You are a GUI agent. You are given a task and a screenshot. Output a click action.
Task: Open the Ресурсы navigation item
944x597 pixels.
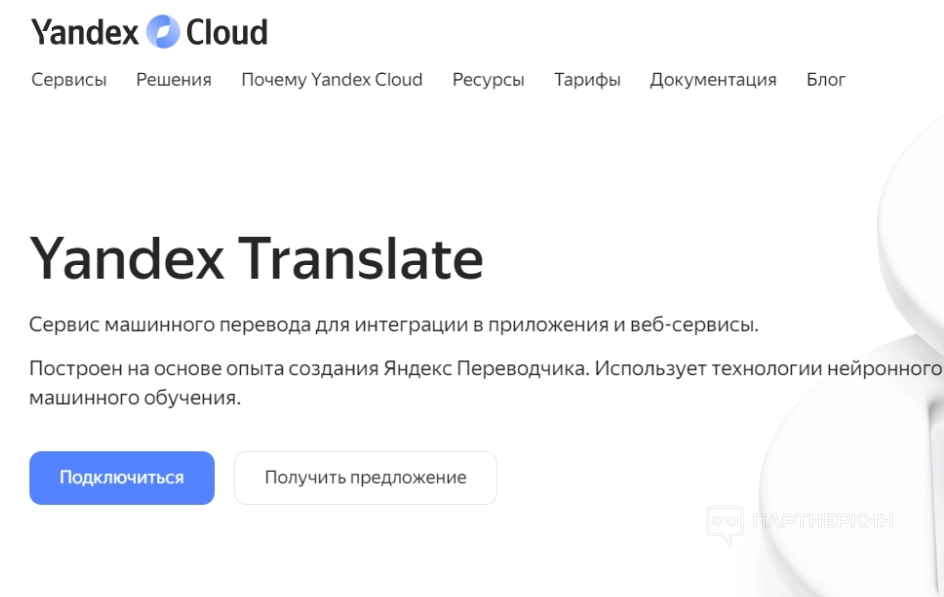pyautogui.click(x=488, y=80)
